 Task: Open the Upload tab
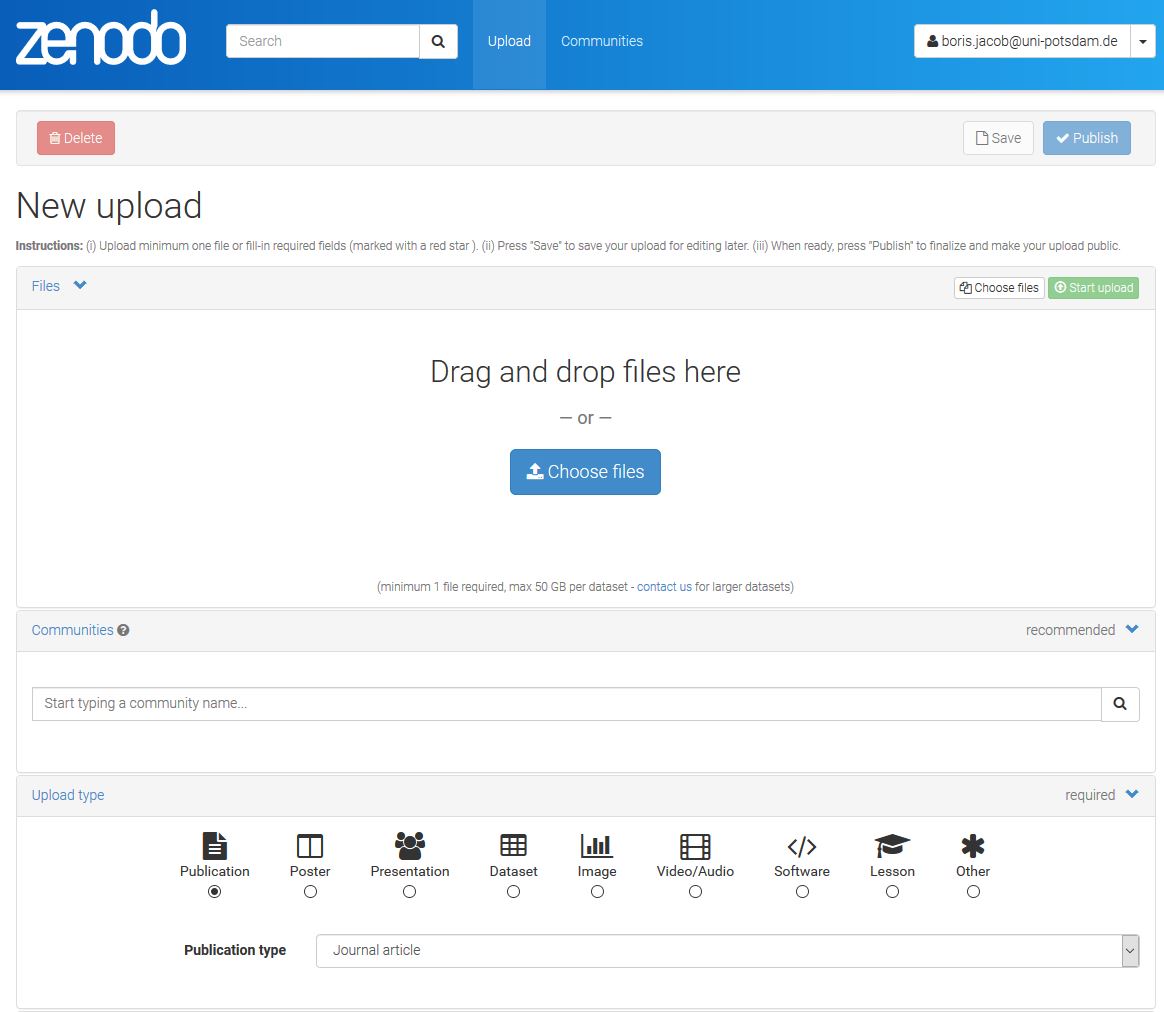tap(509, 42)
